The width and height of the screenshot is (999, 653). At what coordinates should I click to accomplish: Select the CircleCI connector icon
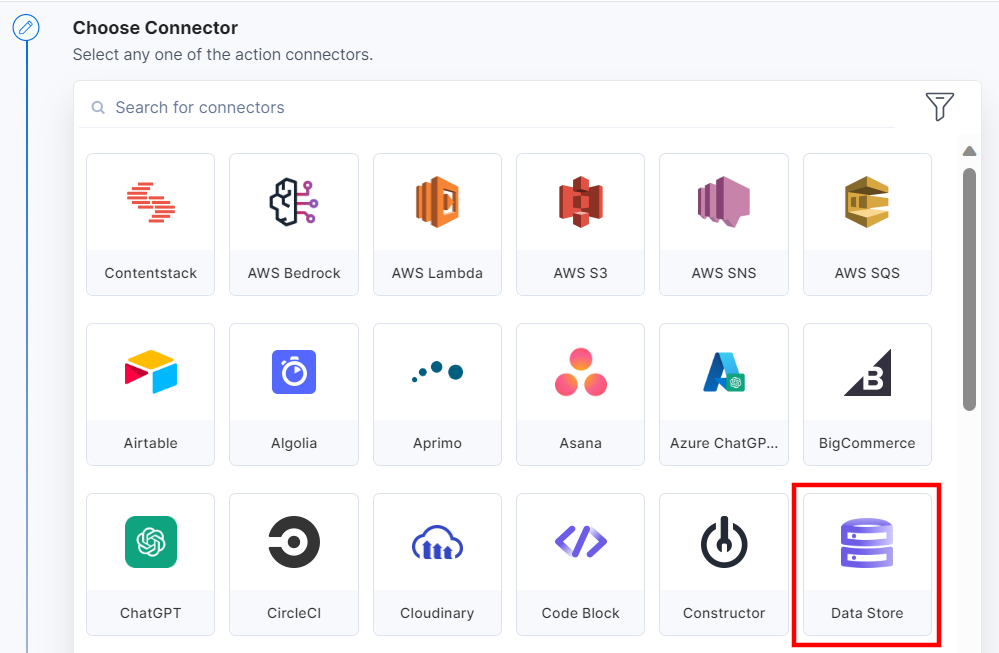click(294, 542)
